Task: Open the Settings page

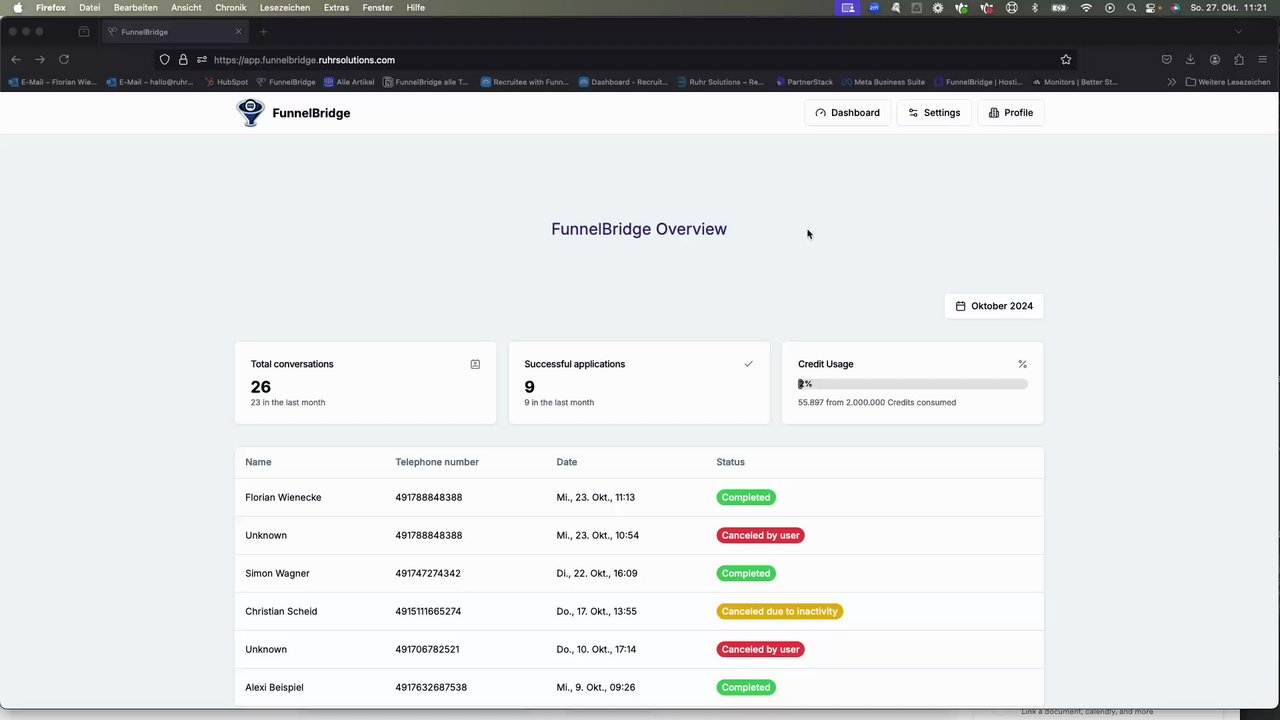Action: pos(934,113)
